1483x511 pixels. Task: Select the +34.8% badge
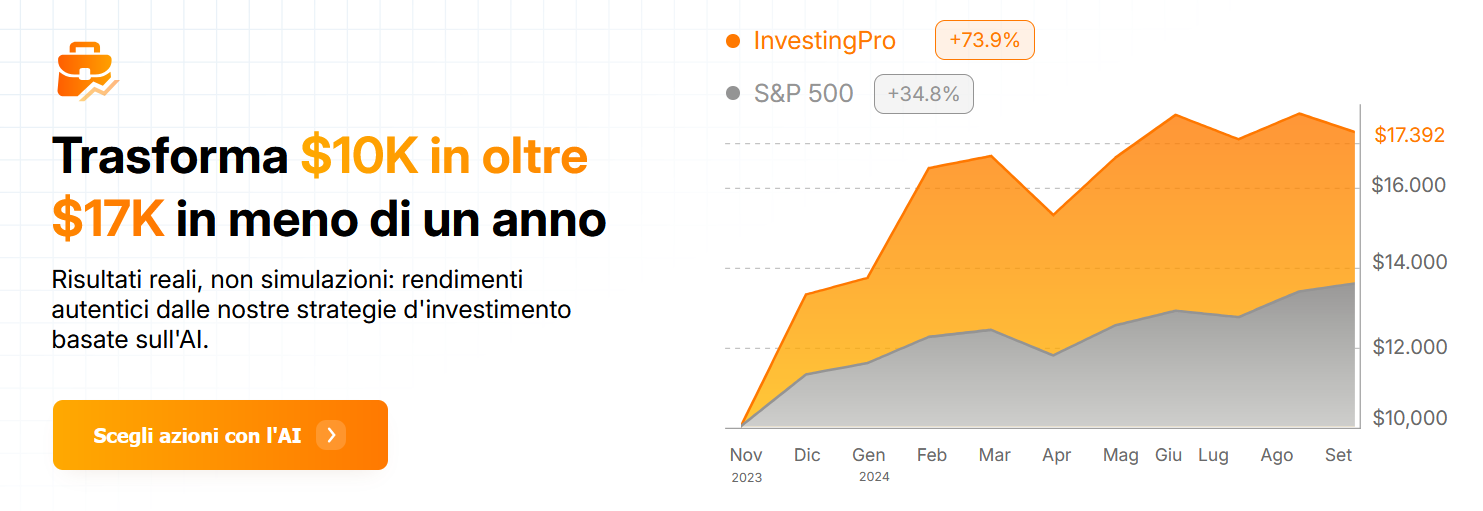[x=924, y=94]
